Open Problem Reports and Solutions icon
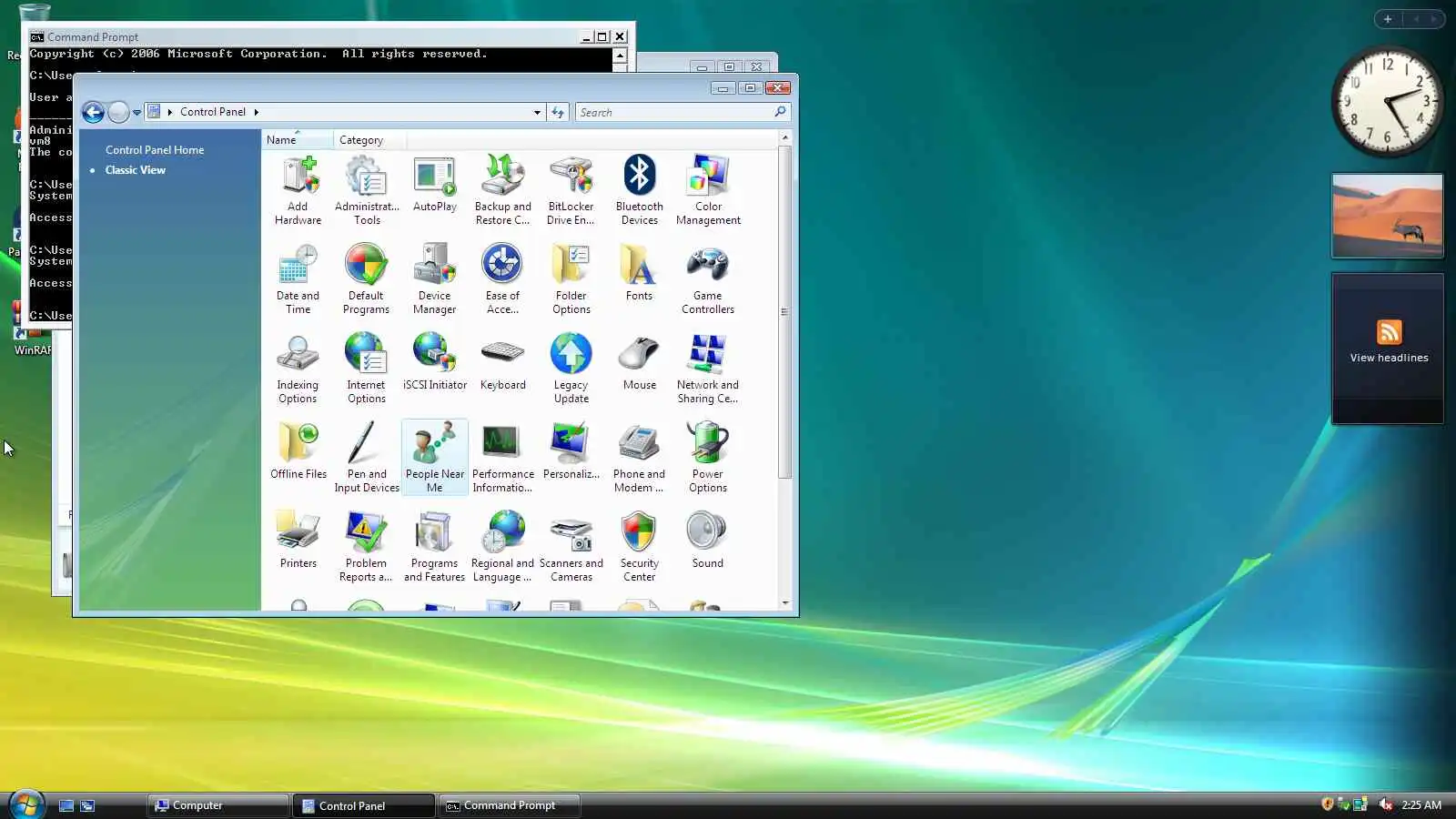 coord(366,547)
